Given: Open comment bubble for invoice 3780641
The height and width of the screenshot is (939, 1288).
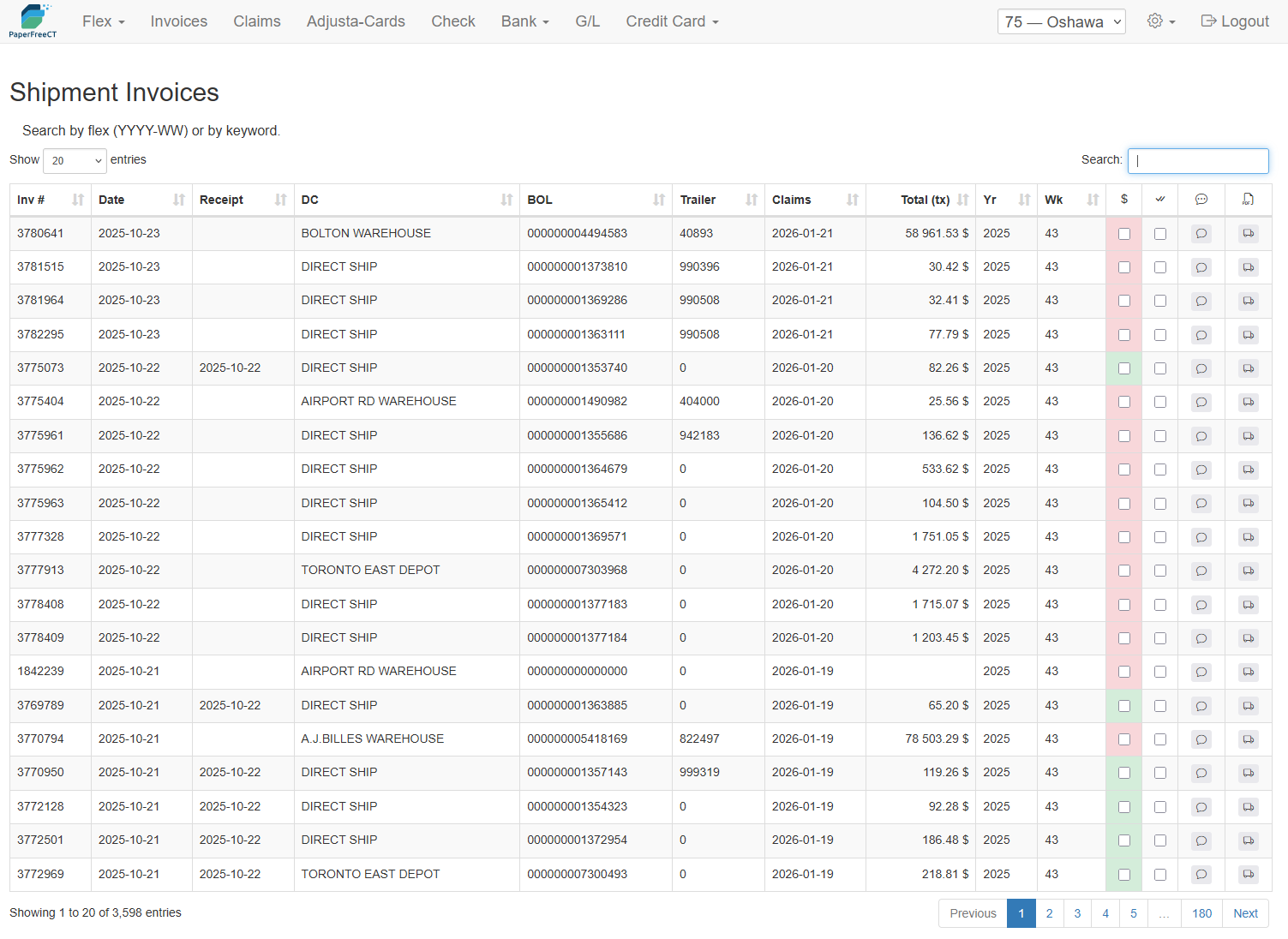Looking at the screenshot, I should (1201, 234).
